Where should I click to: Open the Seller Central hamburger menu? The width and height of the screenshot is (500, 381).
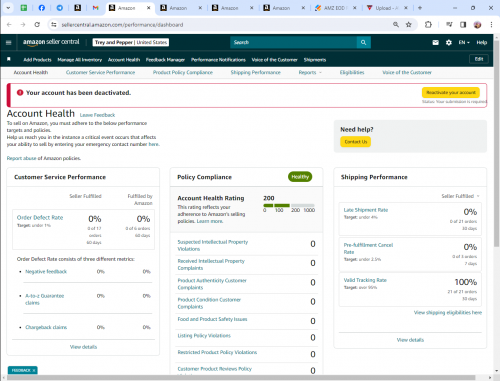click(x=9, y=42)
